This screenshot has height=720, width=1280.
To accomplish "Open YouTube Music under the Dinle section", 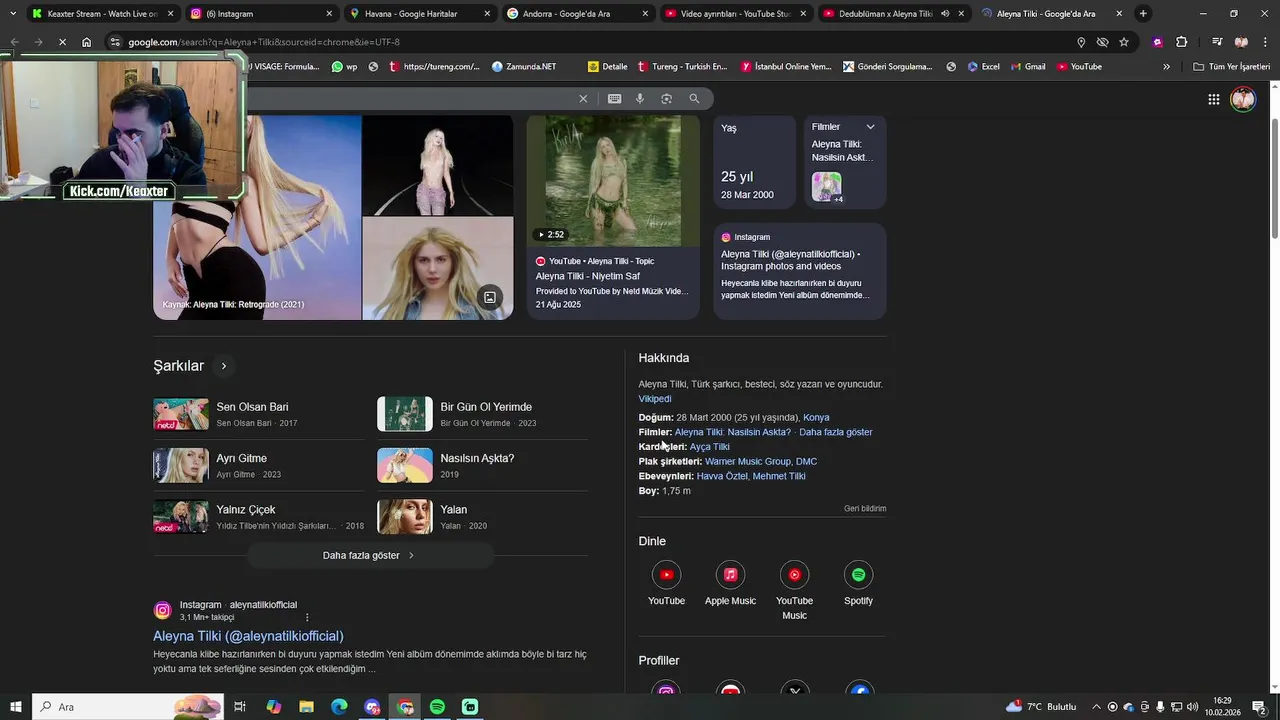I will click(x=794, y=591).
